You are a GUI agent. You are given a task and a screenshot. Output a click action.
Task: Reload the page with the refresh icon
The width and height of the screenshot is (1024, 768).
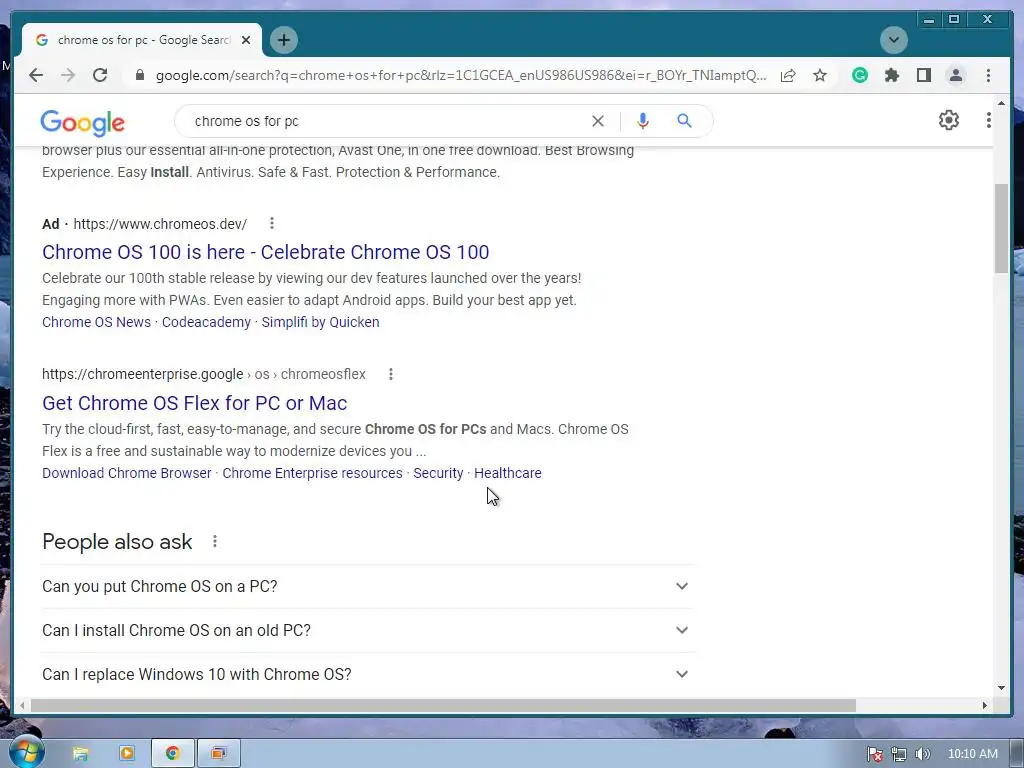pyautogui.click(x=100, y=75)
